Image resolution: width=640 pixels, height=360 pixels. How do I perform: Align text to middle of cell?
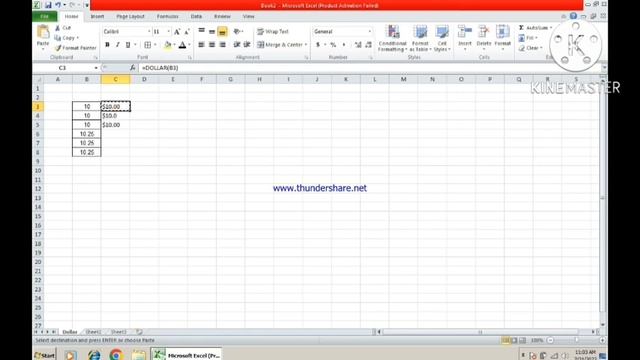coord(212,31)
